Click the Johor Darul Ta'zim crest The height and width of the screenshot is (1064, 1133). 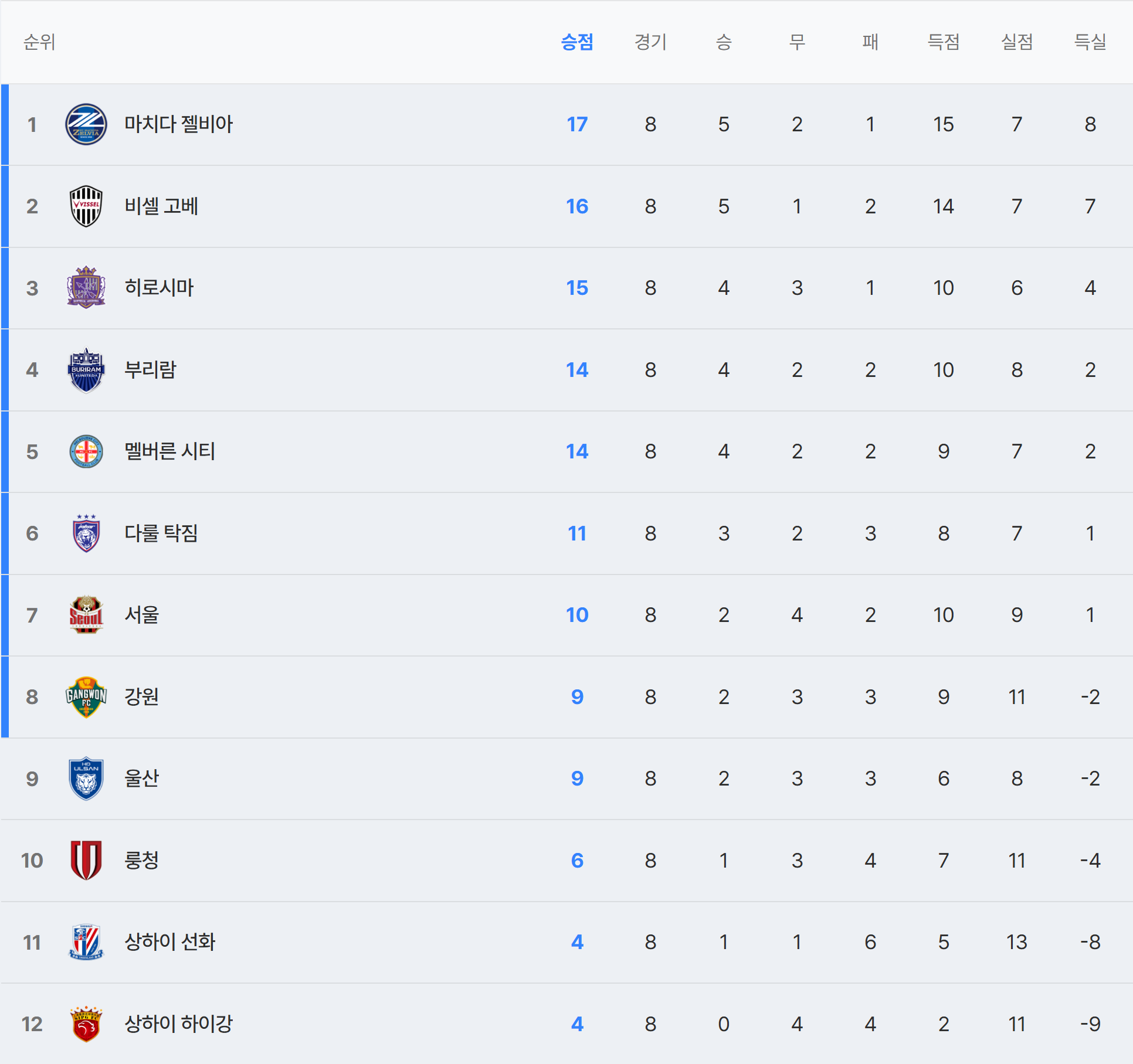coord(86,533)
